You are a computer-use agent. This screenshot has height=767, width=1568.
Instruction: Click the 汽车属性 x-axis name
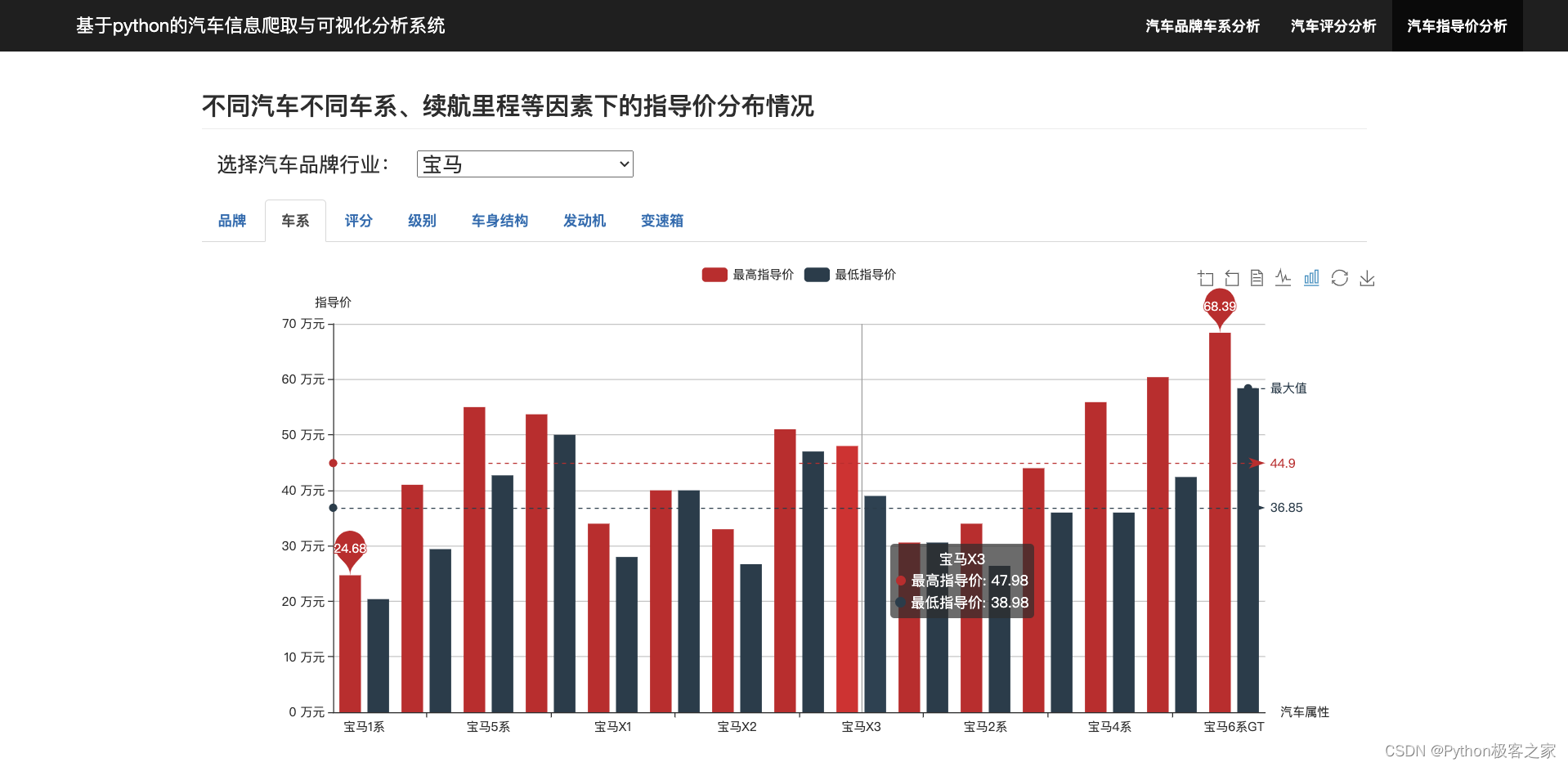coord(1305,712)
